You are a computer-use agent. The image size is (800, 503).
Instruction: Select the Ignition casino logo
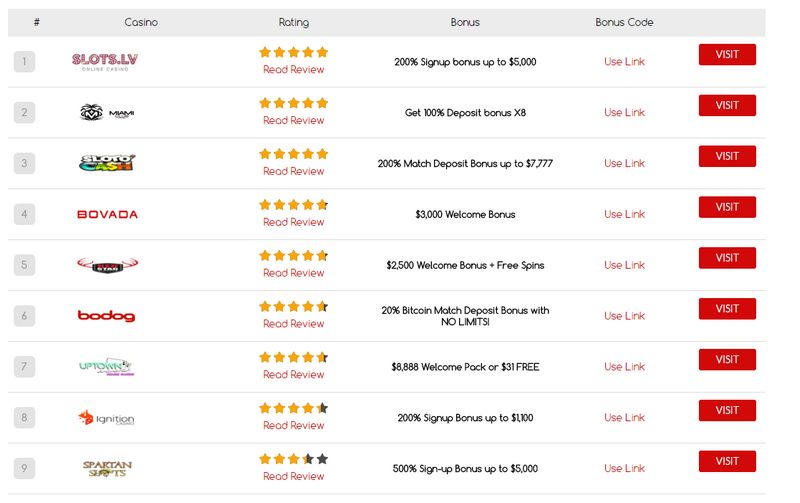[106, 418]
